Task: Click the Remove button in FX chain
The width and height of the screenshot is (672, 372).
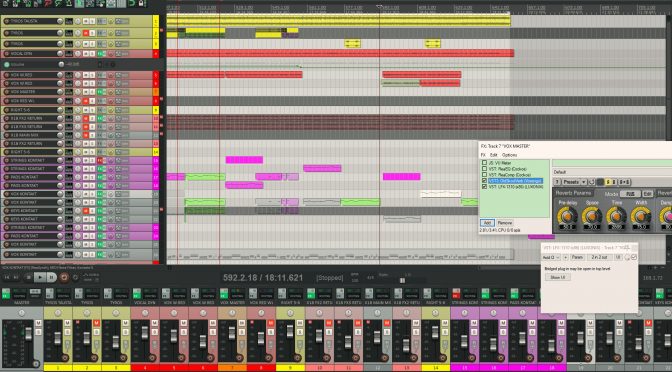Action: coord(505,223)
